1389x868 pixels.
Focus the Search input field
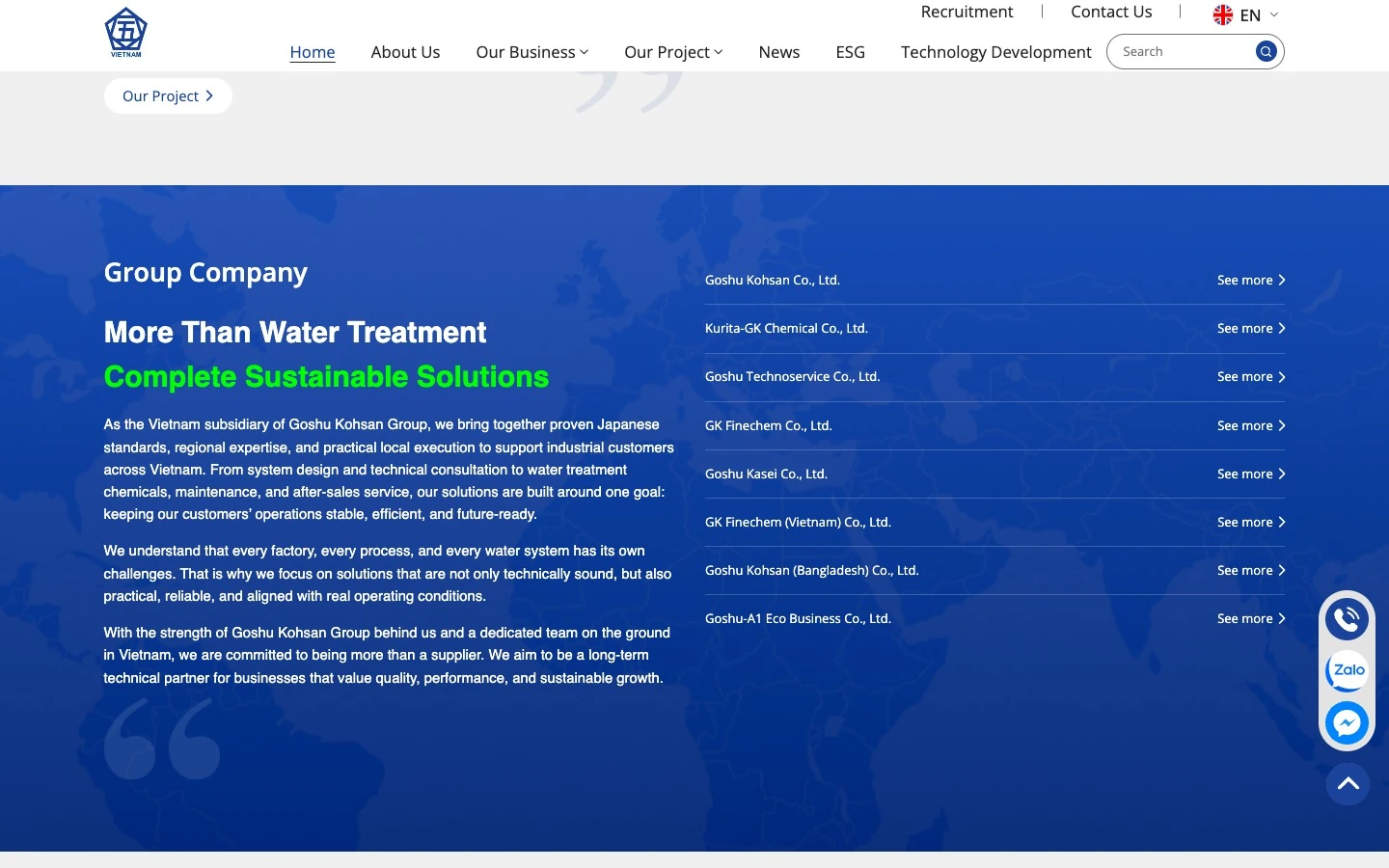point(1185,52)
